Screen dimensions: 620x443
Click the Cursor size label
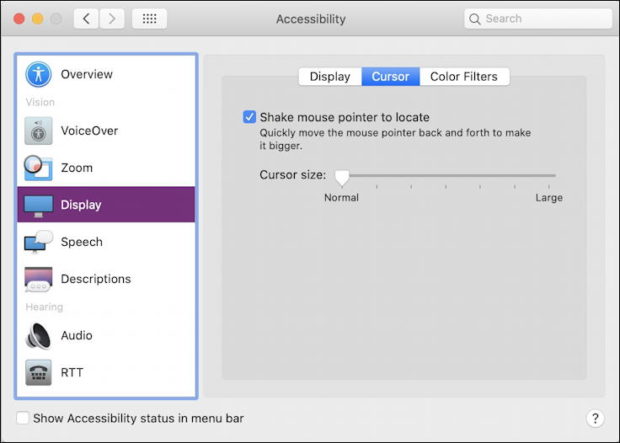pos(293,175)
